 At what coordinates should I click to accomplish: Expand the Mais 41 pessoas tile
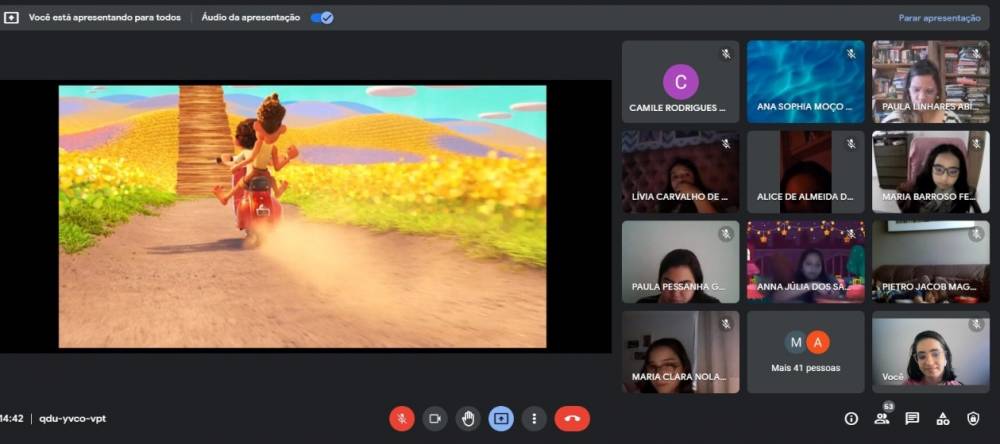pos(805,351)
